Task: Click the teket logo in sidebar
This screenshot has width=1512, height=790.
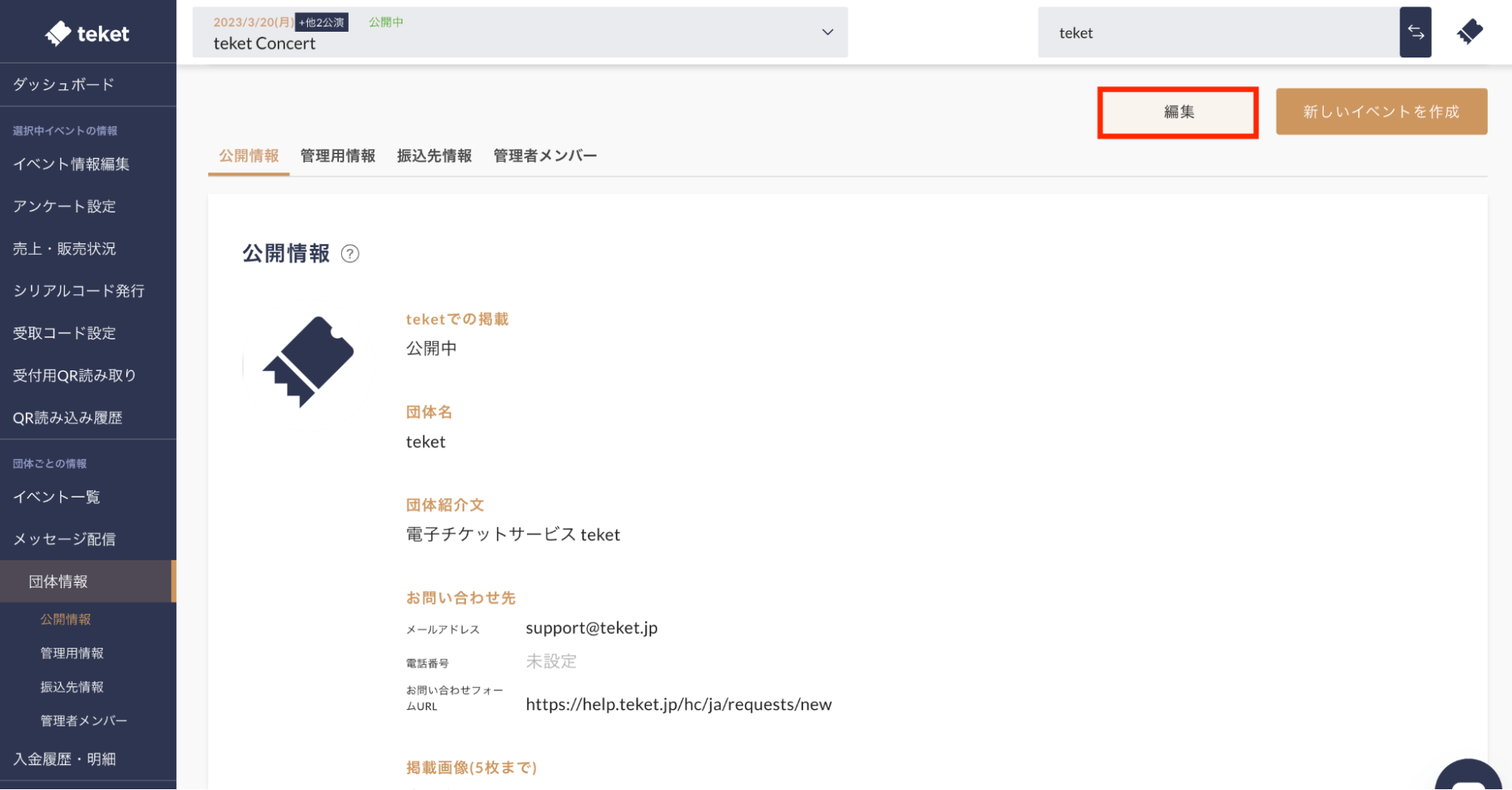Action: click(x=87, y=33)
